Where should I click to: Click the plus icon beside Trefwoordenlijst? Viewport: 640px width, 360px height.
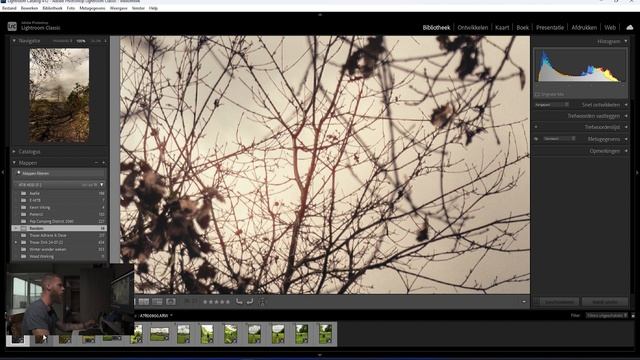tap(536, 127)
